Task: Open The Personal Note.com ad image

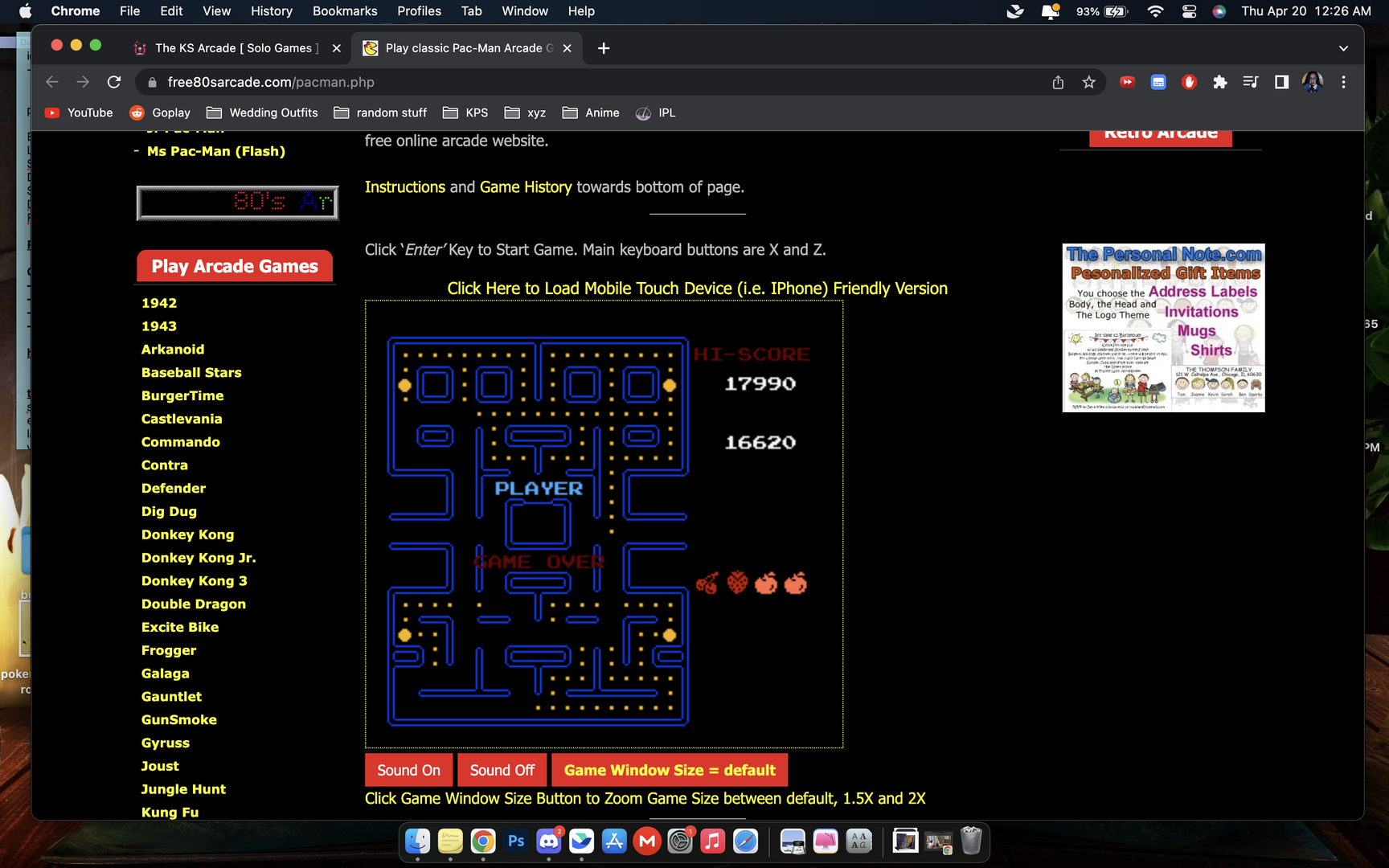Action: [x=1164, y=328]
